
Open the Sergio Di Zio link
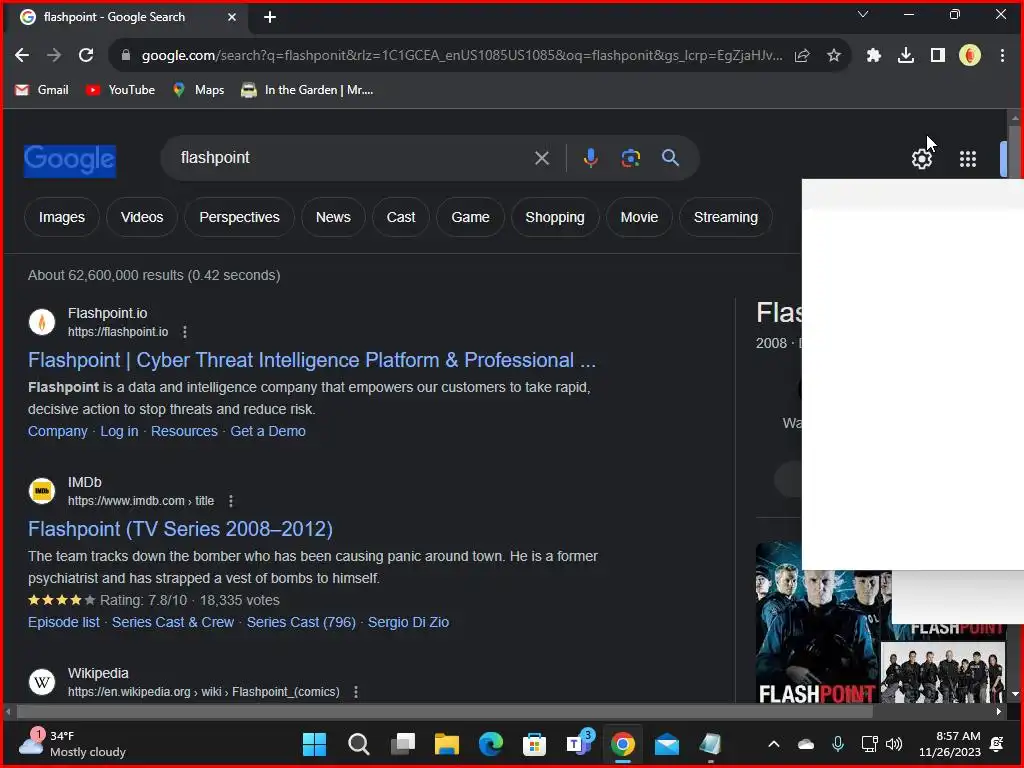(408, 622)
